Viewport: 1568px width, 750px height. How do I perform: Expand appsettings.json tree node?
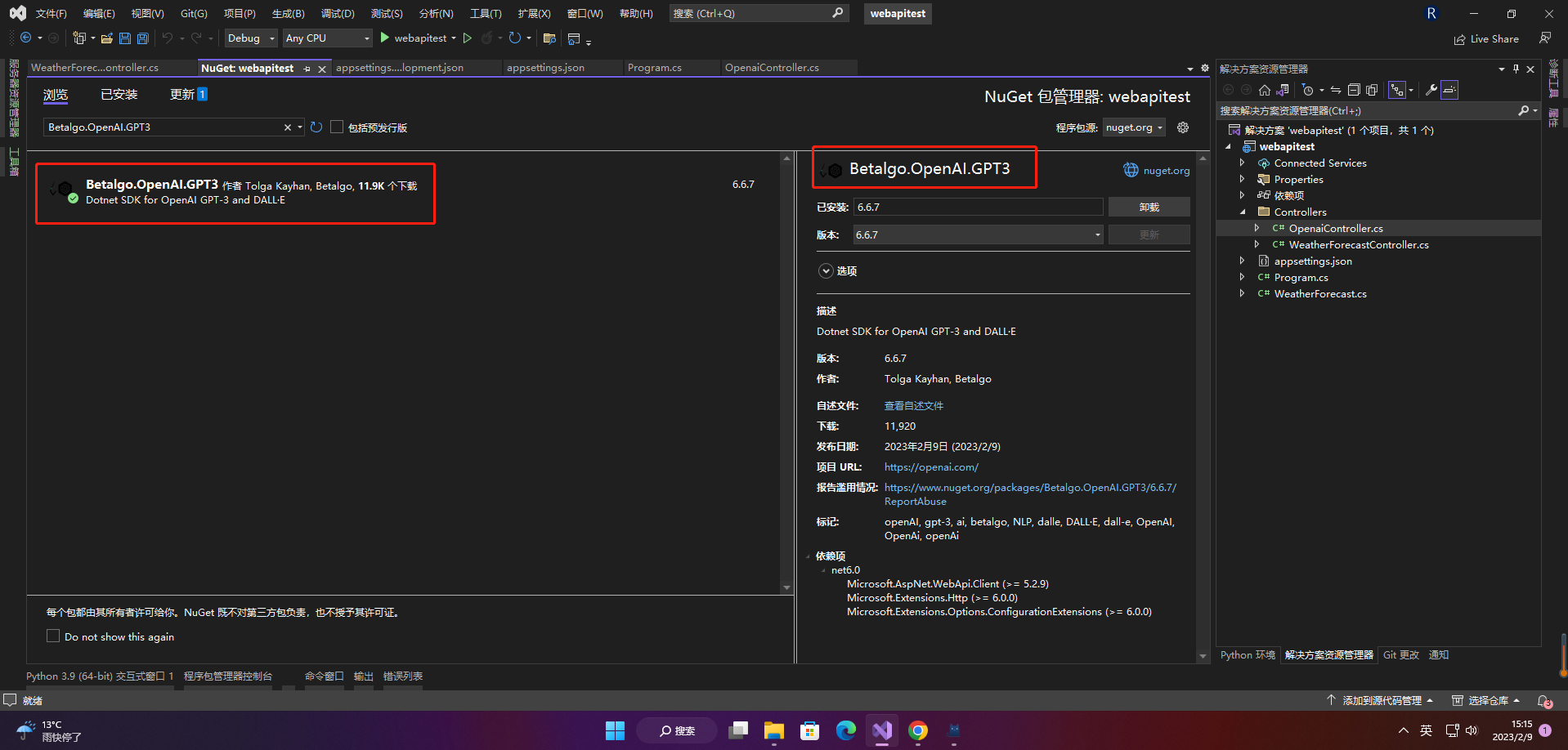pyautogui.click(x=1242, y=261)
